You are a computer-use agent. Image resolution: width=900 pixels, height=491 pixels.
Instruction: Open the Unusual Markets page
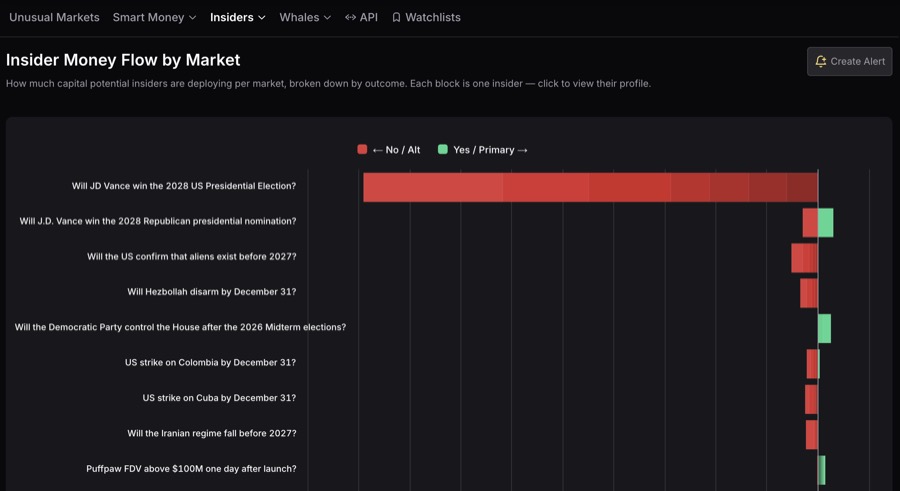point(54,17)
